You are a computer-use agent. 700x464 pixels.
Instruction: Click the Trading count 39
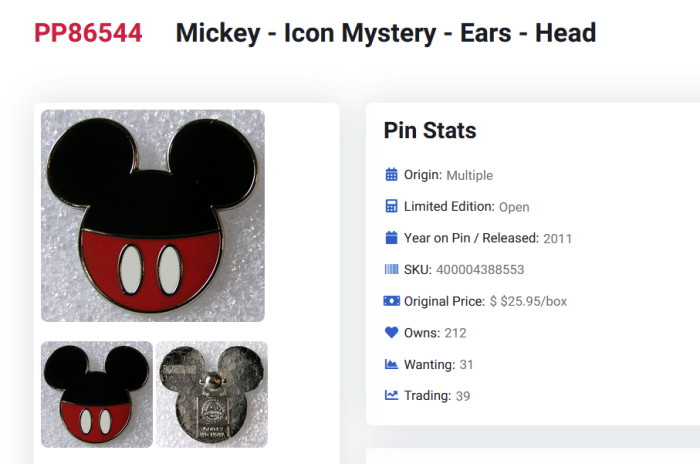(x=463, y=396)
